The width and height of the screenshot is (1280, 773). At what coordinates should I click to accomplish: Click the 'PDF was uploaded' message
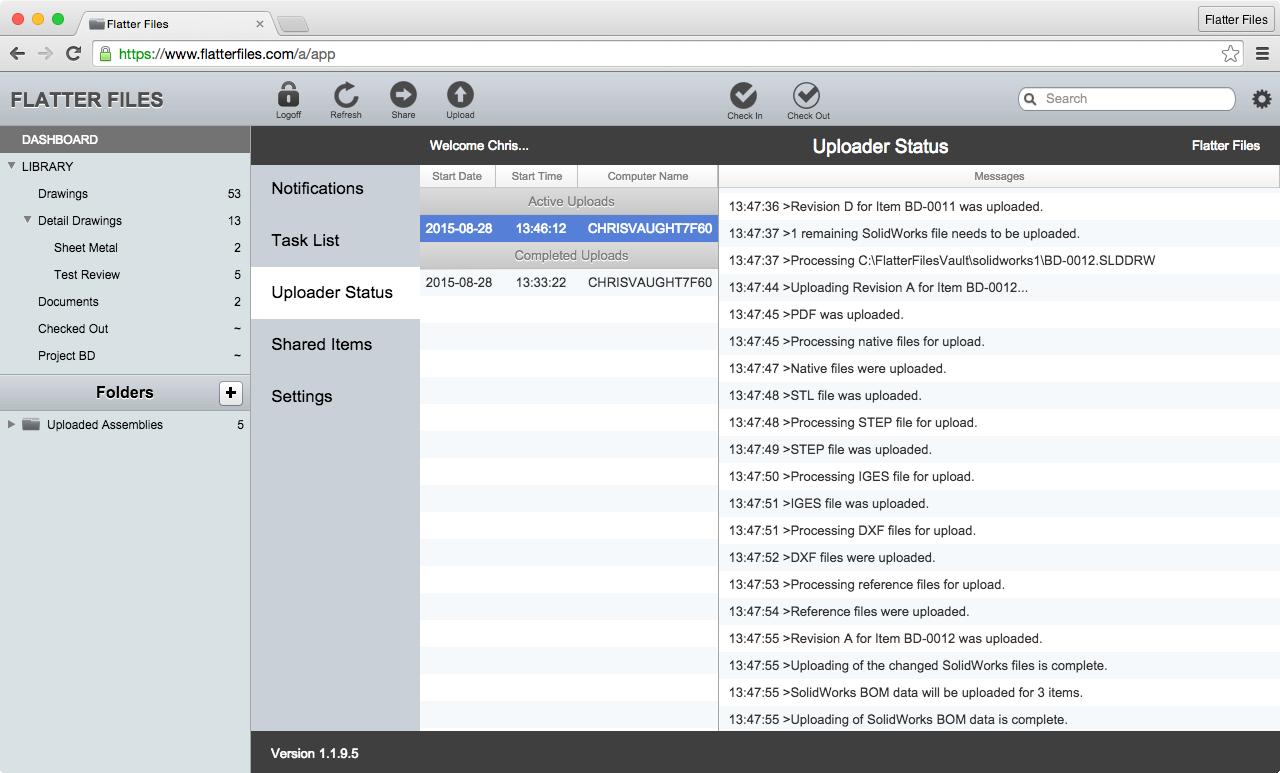(999, 314)
